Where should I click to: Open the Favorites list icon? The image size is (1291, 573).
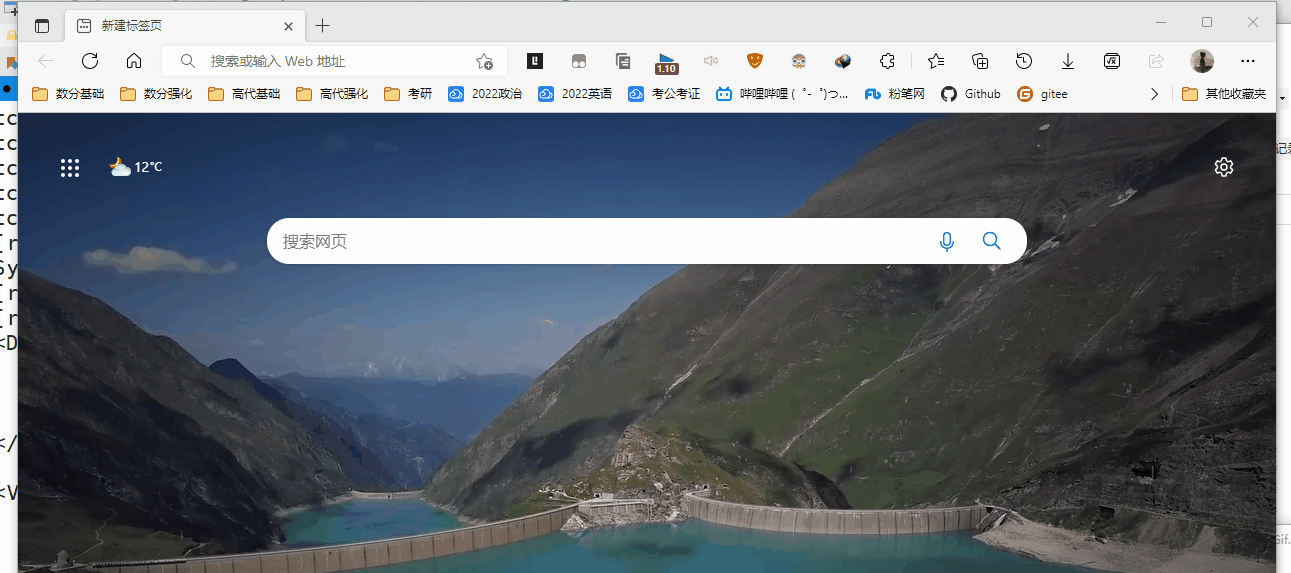936,61
